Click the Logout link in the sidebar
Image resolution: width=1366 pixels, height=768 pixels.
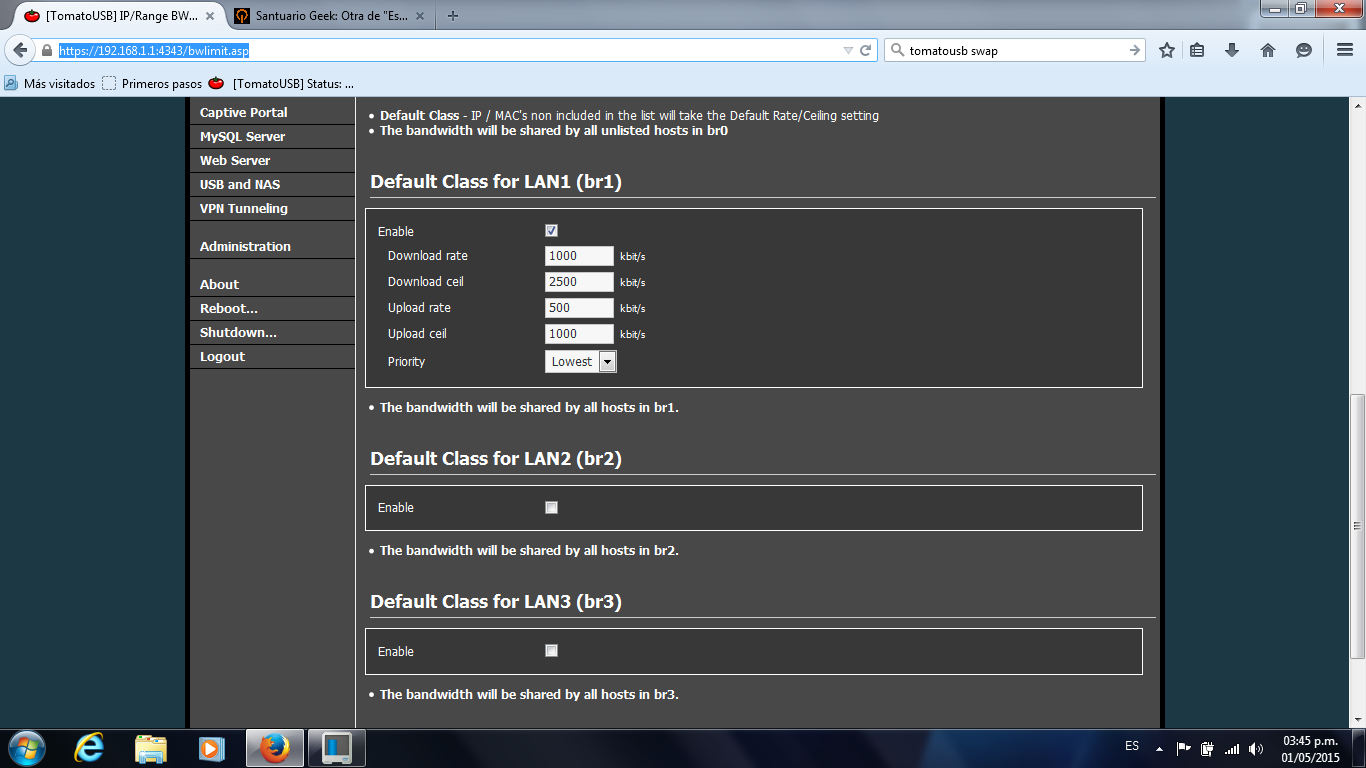click(x=222, y=356)
